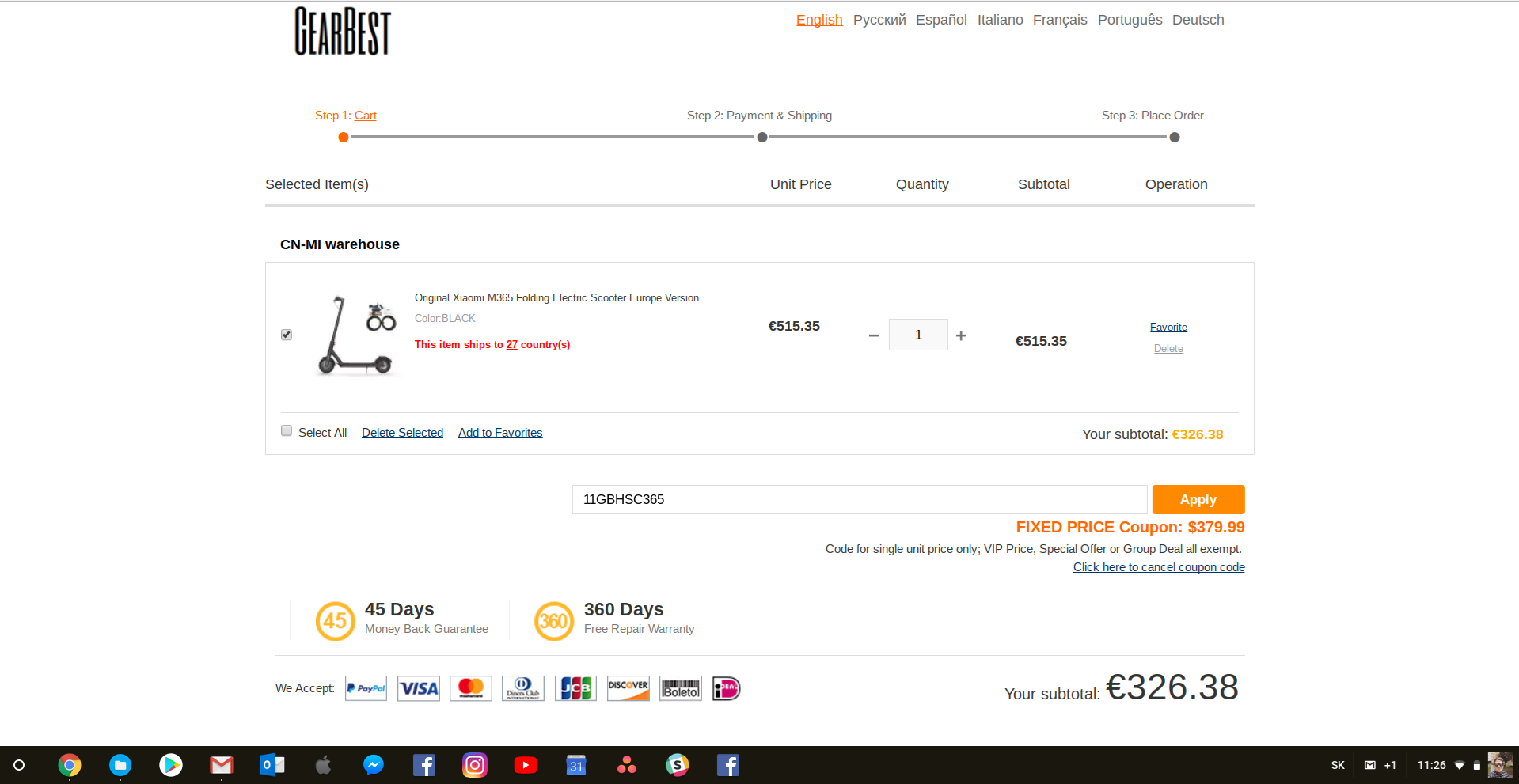1519x784 pixels.
Task: Add scooter to Favorite
Action: click(1168, 328)
